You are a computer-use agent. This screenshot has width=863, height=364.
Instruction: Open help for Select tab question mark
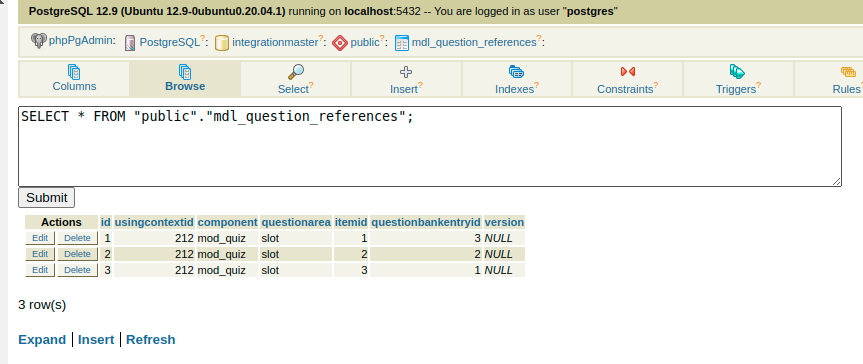coord(311,85)
